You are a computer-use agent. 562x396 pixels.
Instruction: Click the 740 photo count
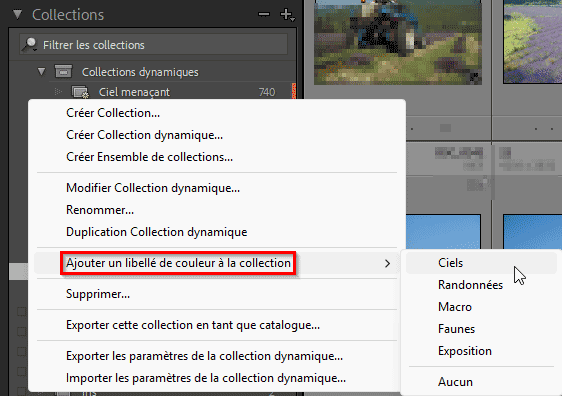(267, 92)
